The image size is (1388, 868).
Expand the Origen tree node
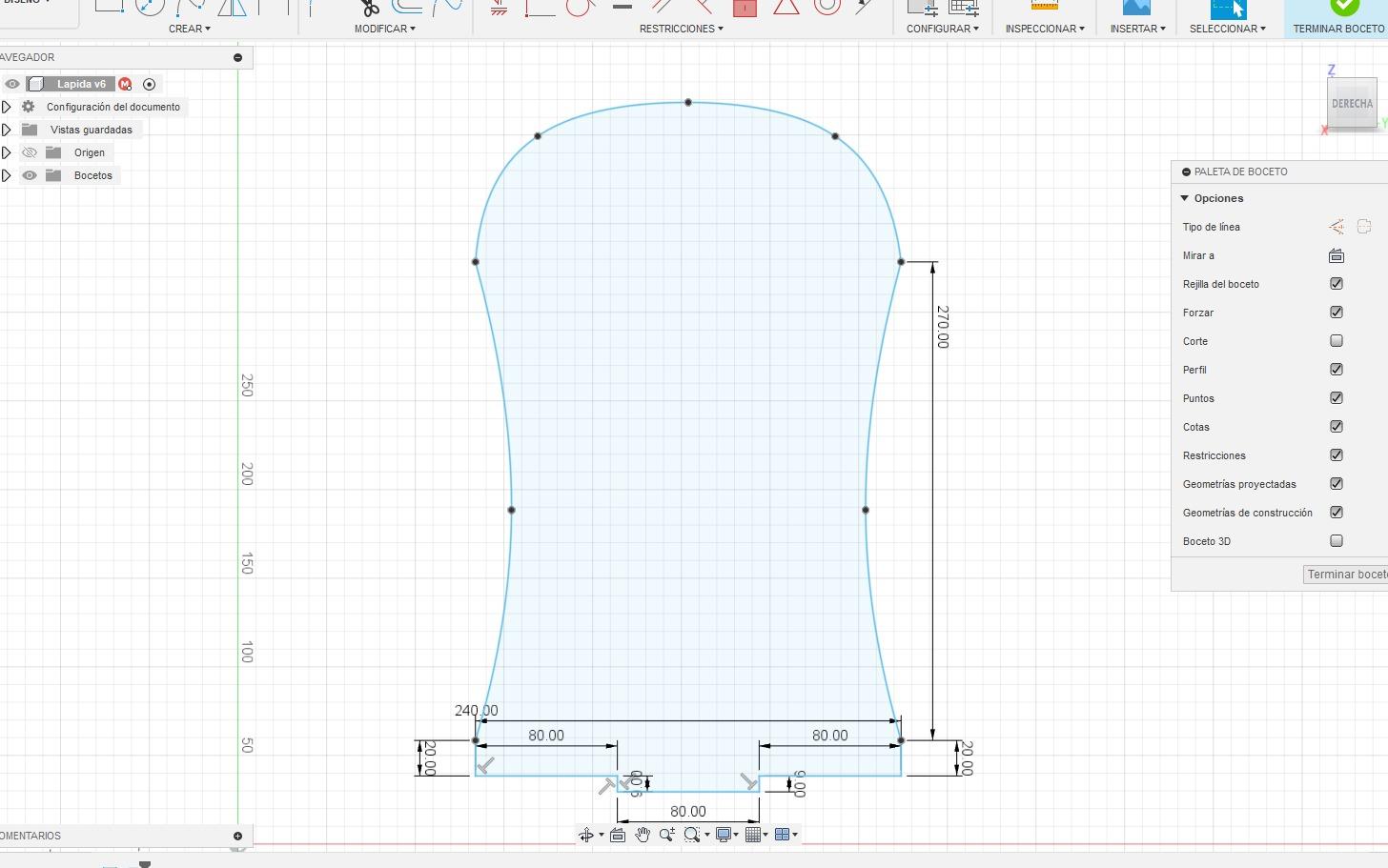7,152
